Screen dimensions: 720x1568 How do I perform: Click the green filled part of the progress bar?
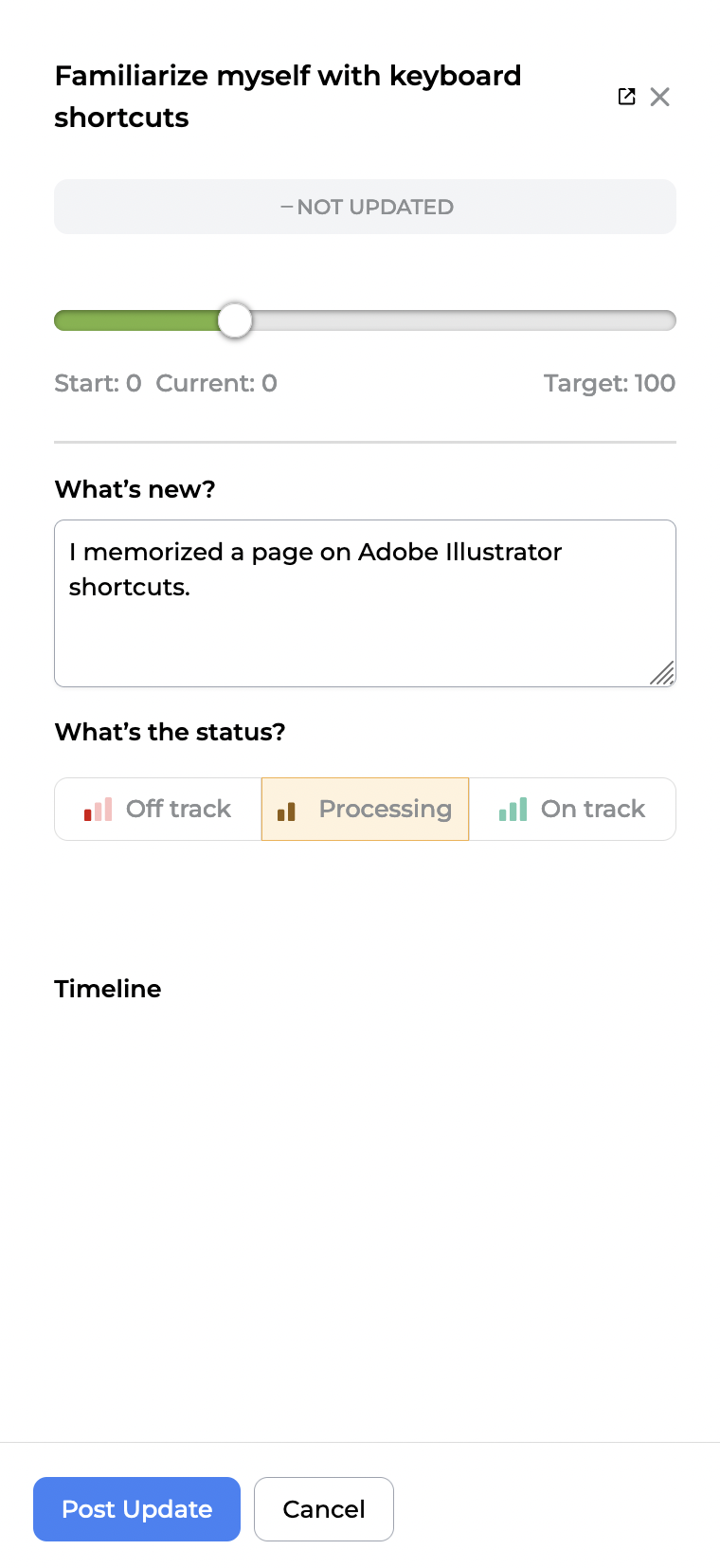point(136,320)
